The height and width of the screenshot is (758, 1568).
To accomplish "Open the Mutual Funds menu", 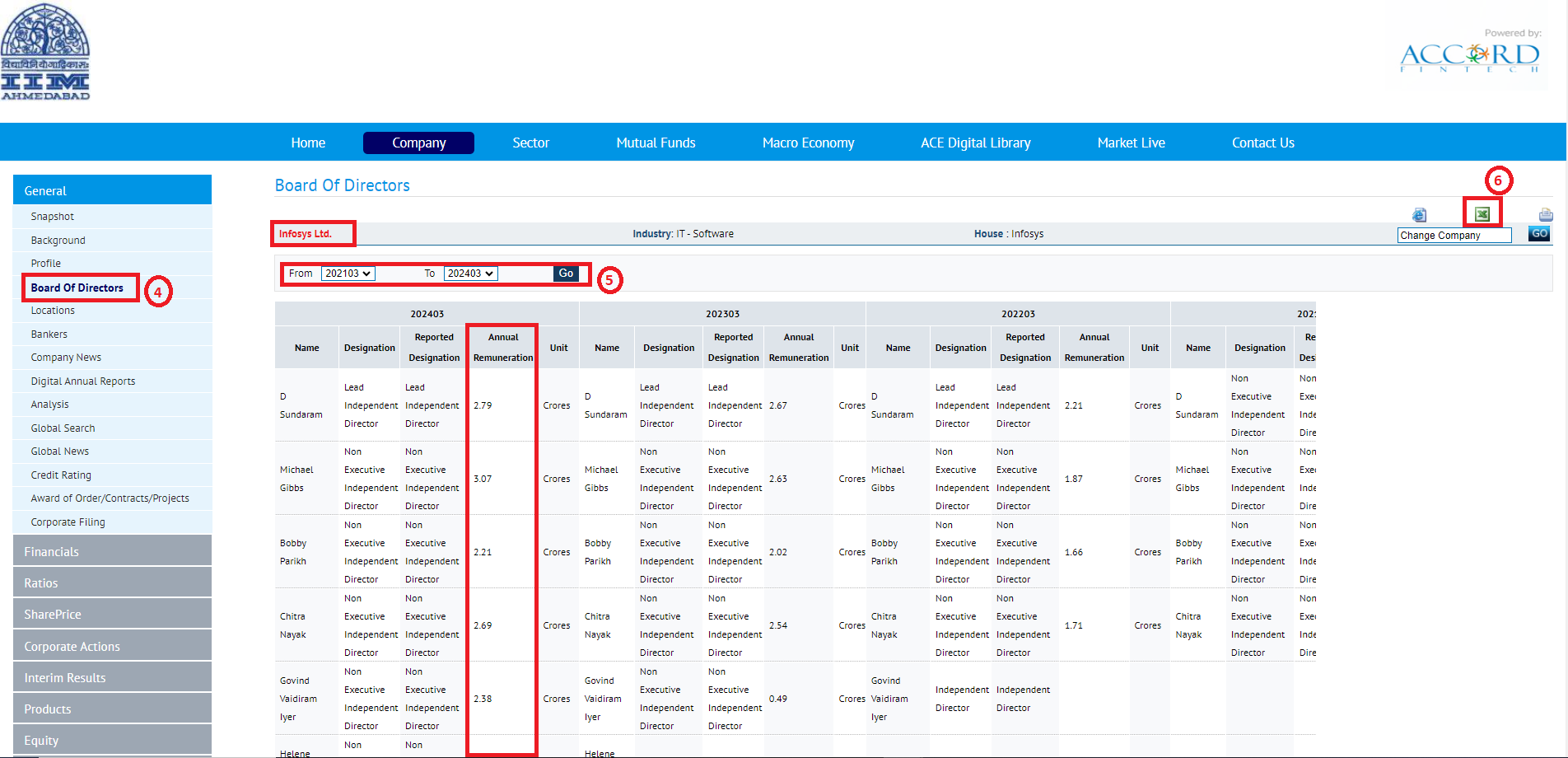I will tap(656, 143).
